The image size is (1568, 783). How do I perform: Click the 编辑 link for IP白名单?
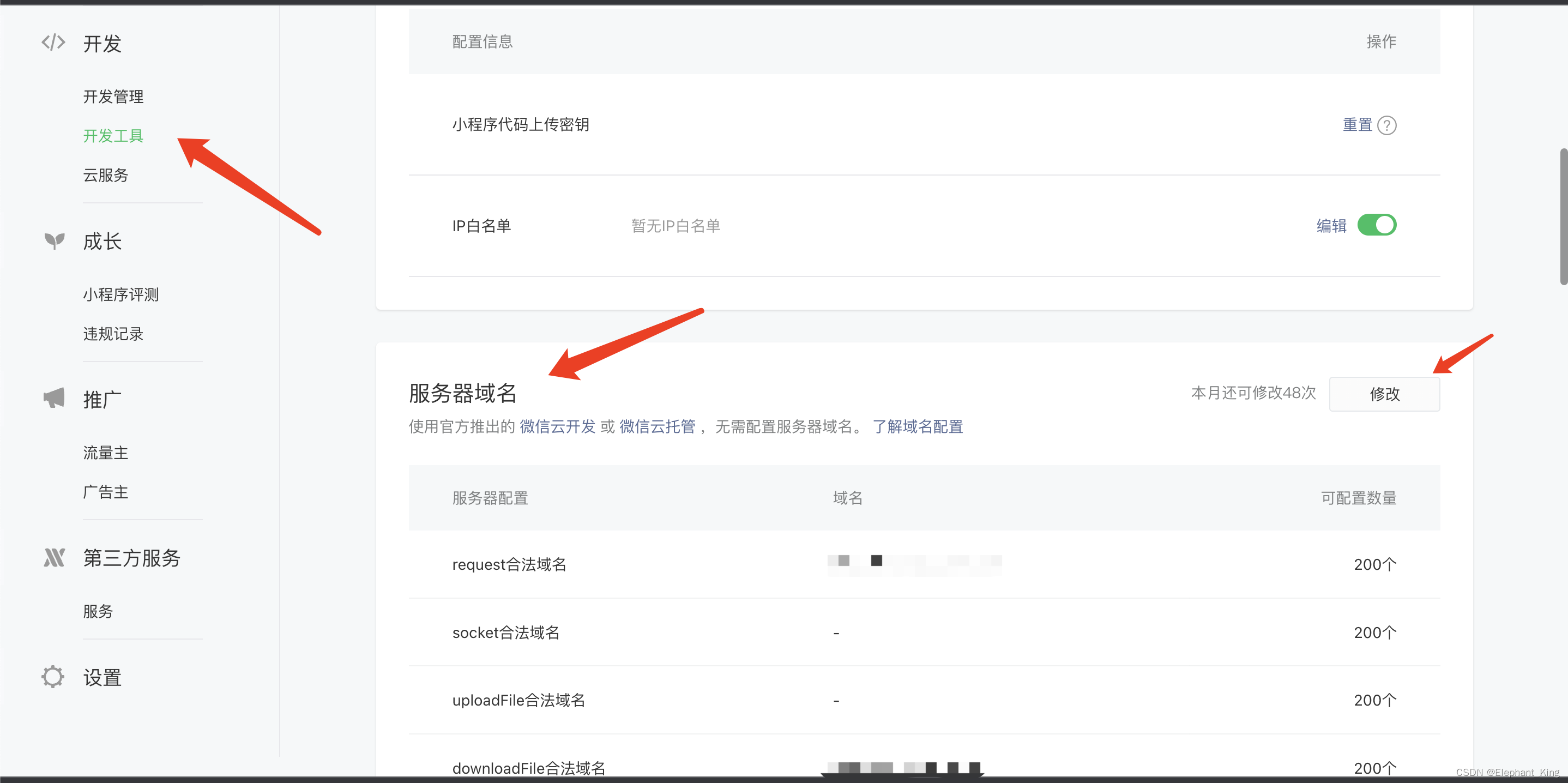[1331, 226]
